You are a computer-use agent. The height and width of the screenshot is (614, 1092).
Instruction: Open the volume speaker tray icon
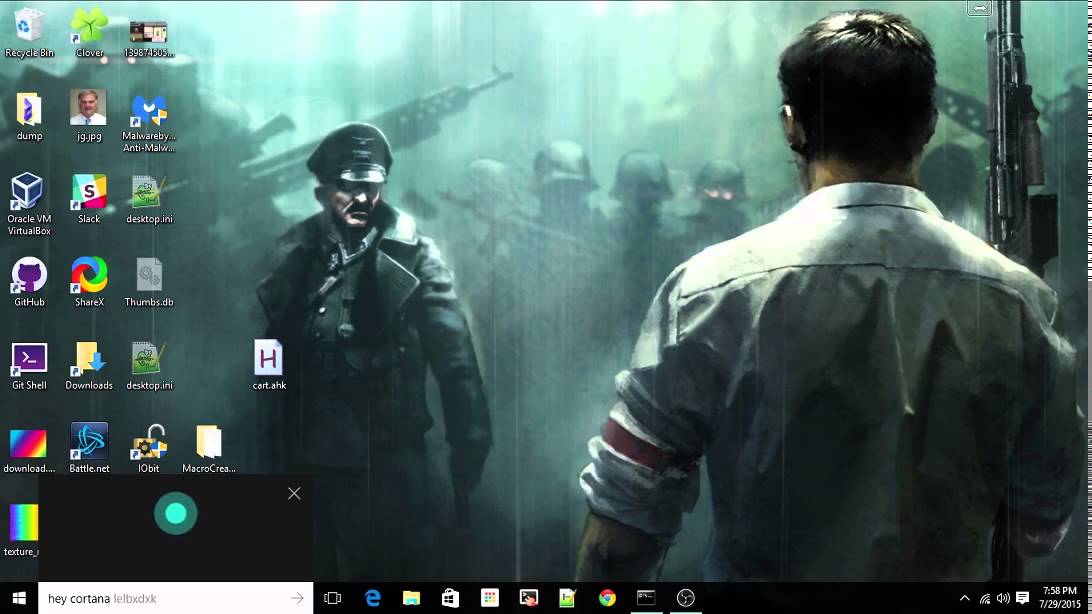[1003, 598]
